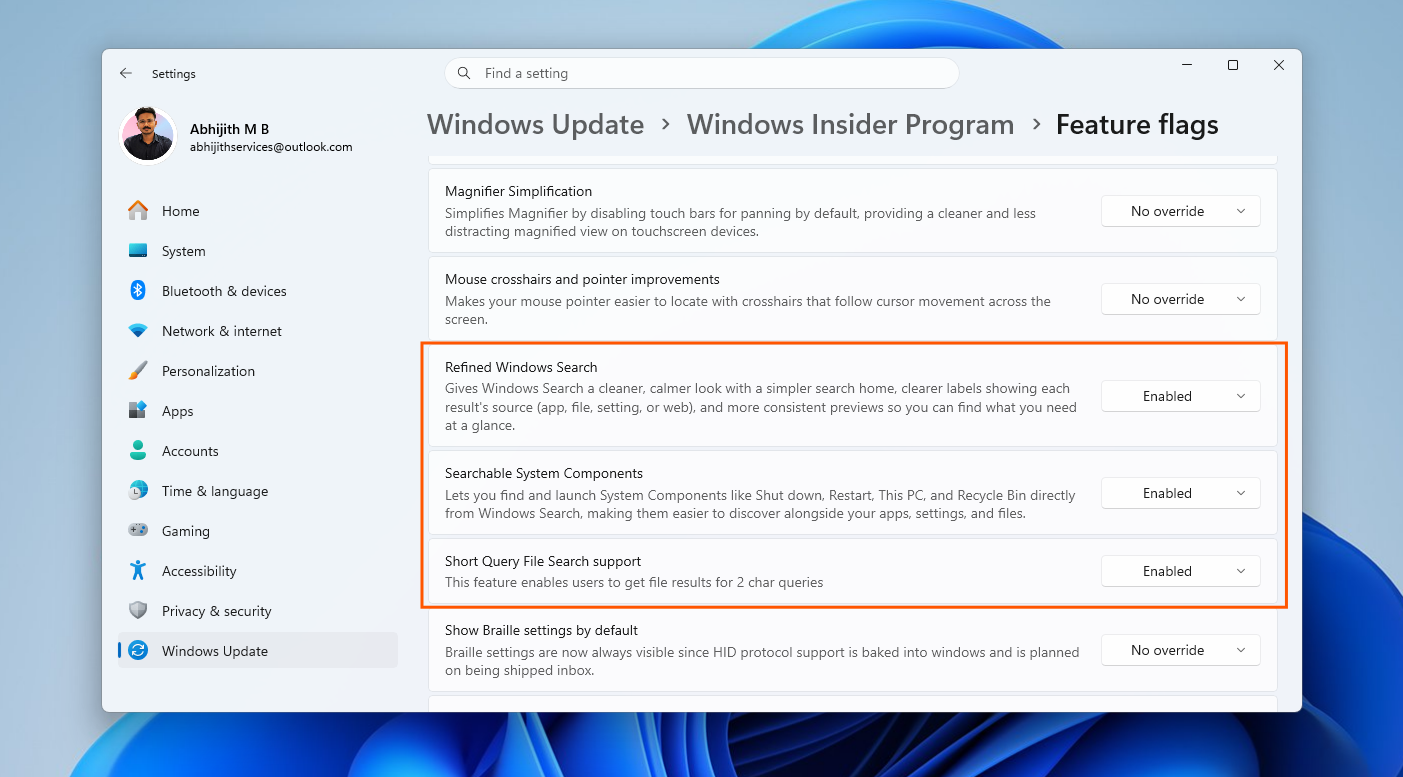Click Windows Update breadcrumb link
The width and height of the screenshot is (1403, 777).
pyautogui.click(x=535, y=125)
